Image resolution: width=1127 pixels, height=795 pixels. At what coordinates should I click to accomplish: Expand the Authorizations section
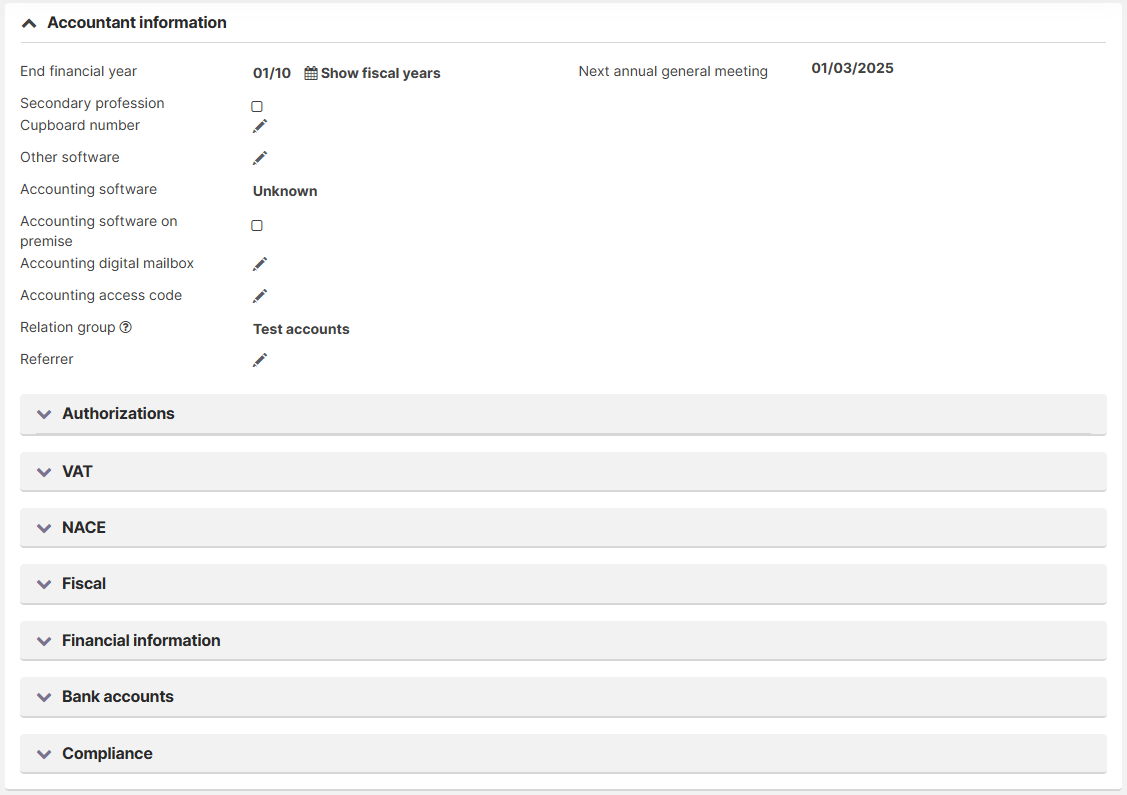point(44,414)
